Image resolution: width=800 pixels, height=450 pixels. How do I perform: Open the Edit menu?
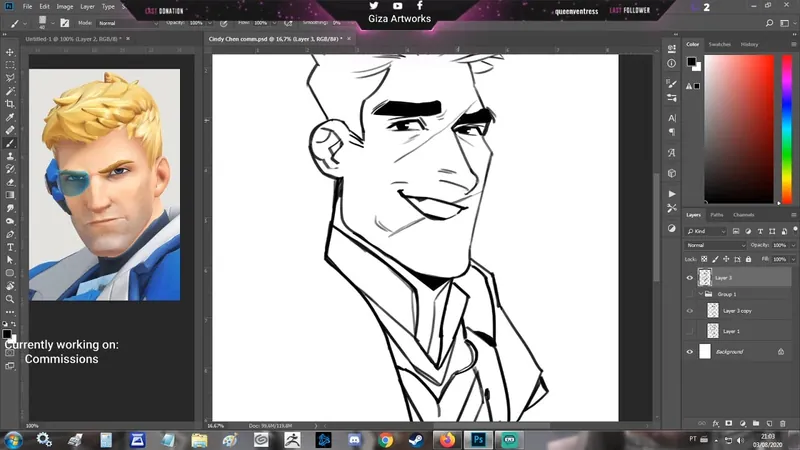point(44,7)
